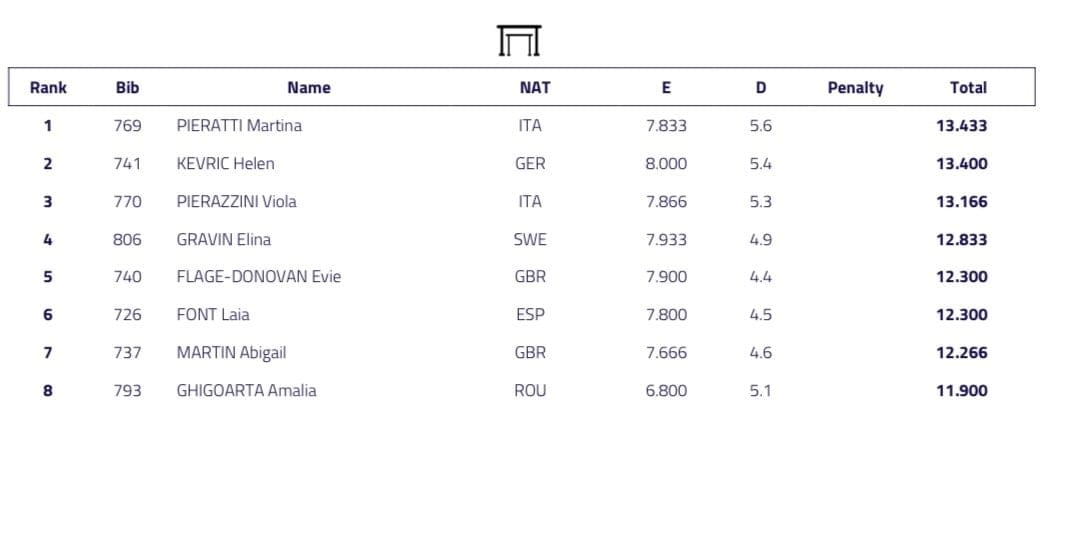
Task: Click the uneven bars apparatus icon
Action: [518, 41]
